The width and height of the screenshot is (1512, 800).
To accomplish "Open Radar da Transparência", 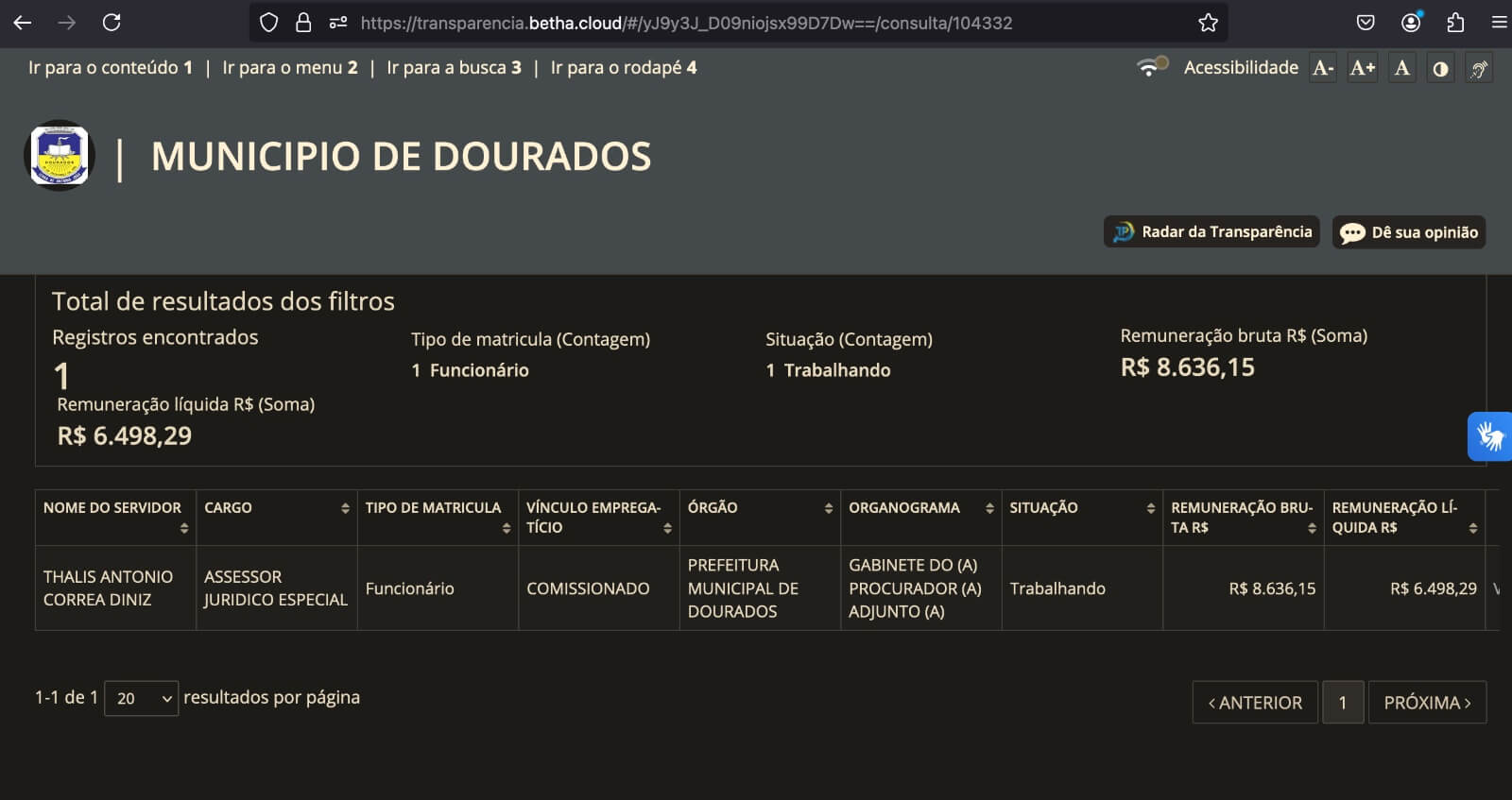I will click(1212, 232).
